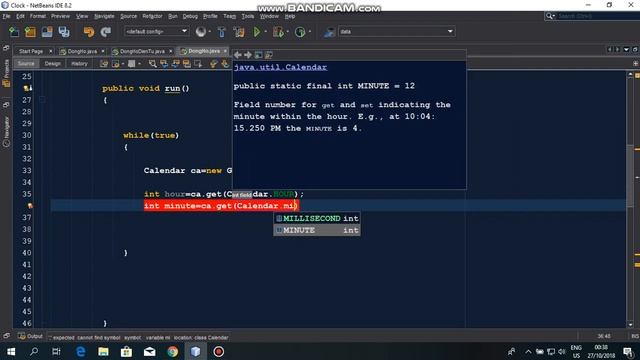Open Windows Start menu
Screen dimensions: 640x360
pos(11,351)
